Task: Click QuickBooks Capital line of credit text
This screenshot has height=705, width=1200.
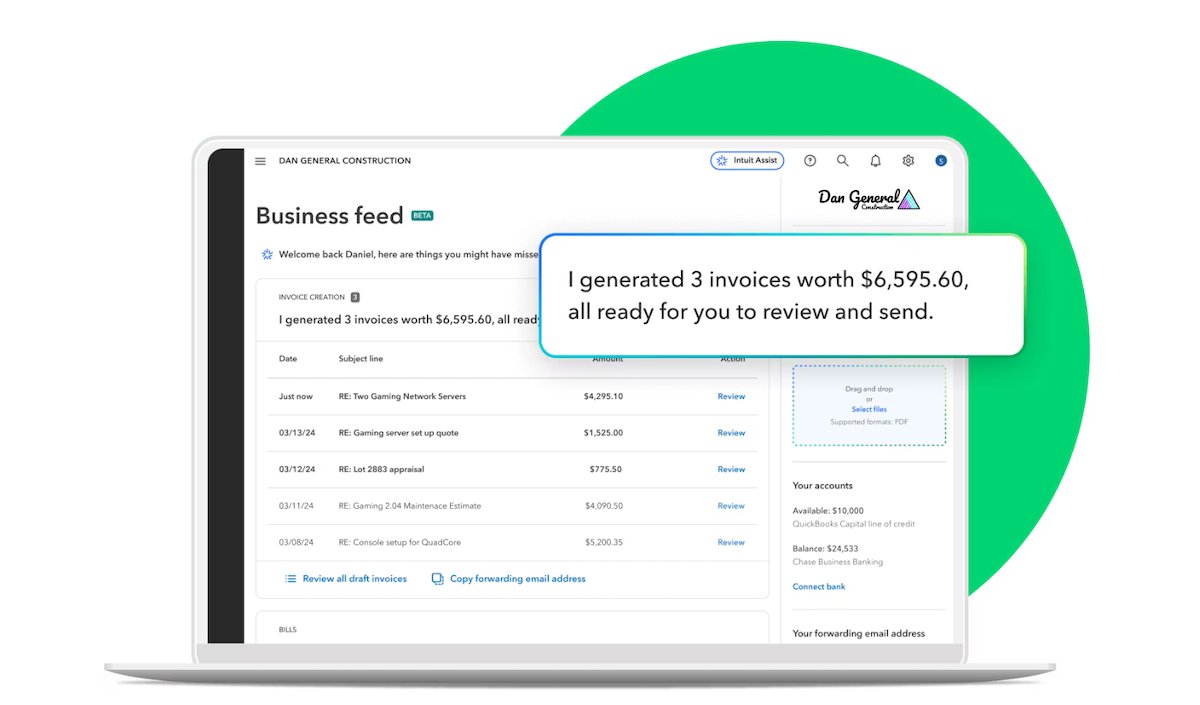Action: (x=854, y=524)
